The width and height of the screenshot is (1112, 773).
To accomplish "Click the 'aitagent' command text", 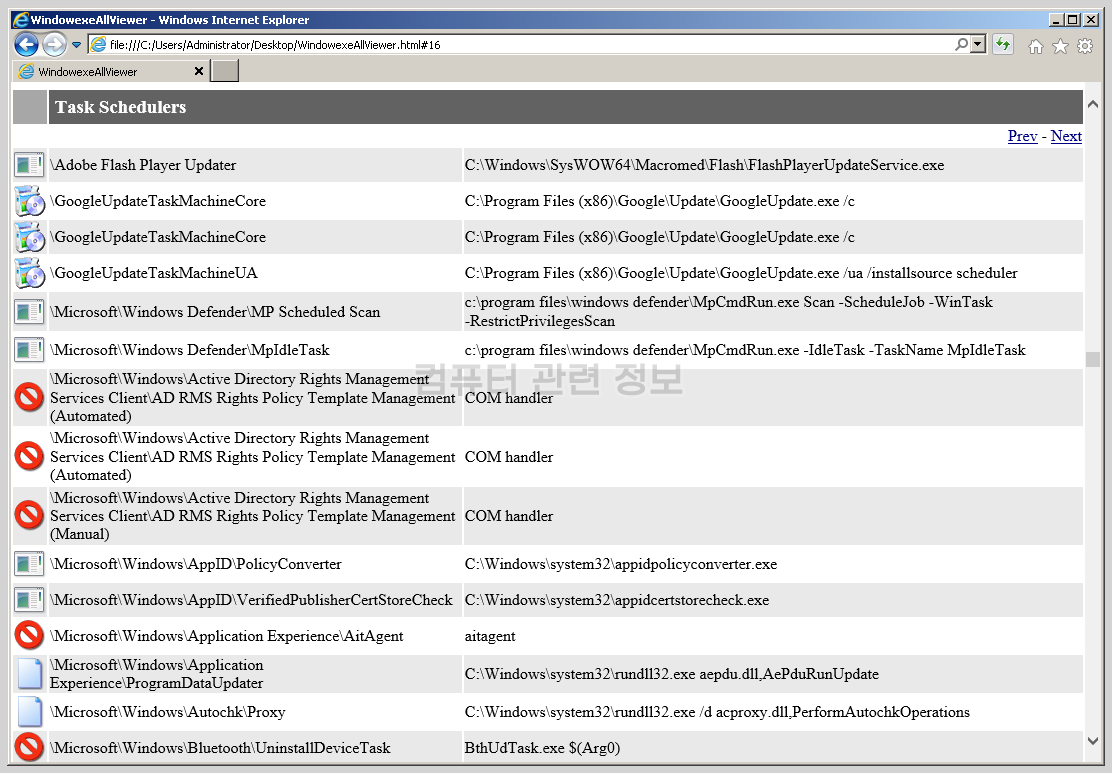I will point(490,637).
